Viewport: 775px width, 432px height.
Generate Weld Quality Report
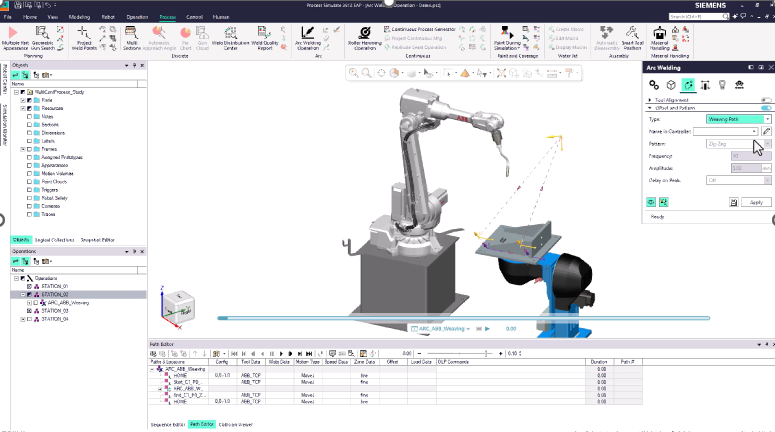pos(264,38)
